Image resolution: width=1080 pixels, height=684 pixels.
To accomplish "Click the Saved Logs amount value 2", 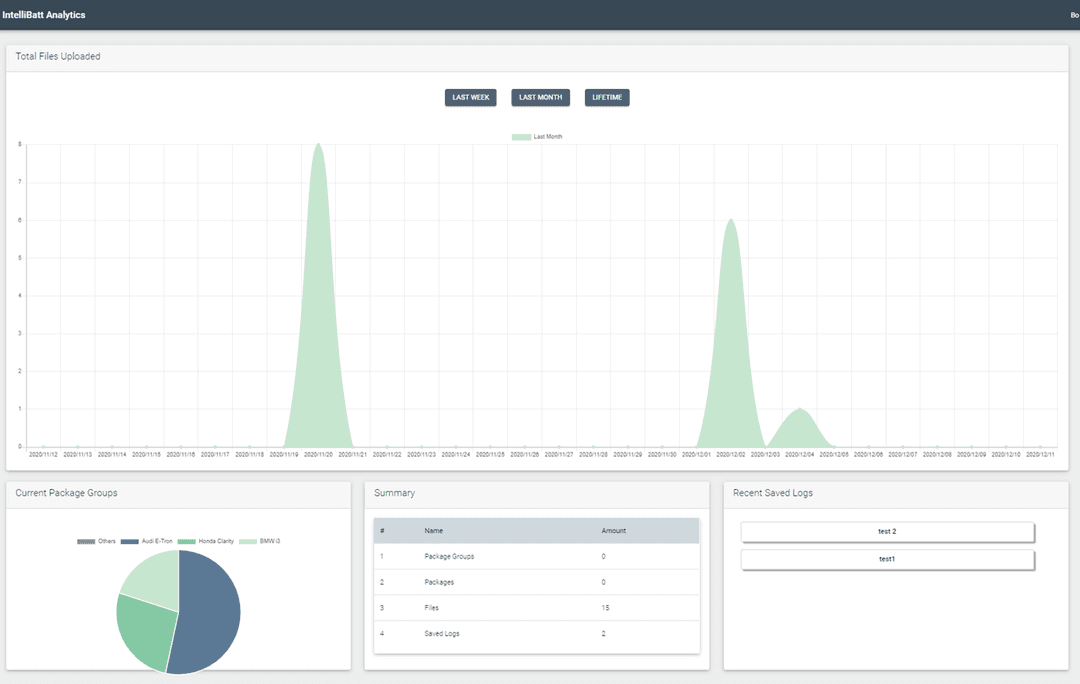I will pos(603,634).
